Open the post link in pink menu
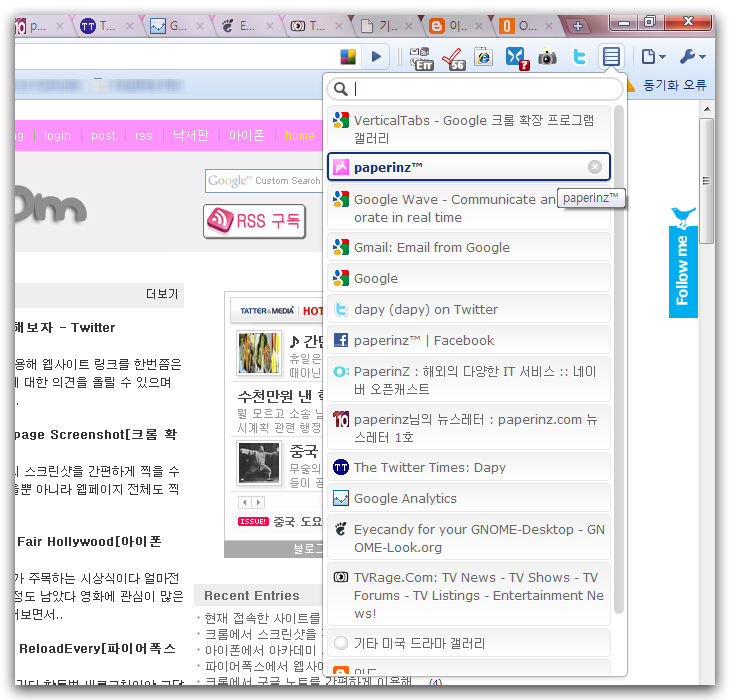 click(x=103, y=135)
